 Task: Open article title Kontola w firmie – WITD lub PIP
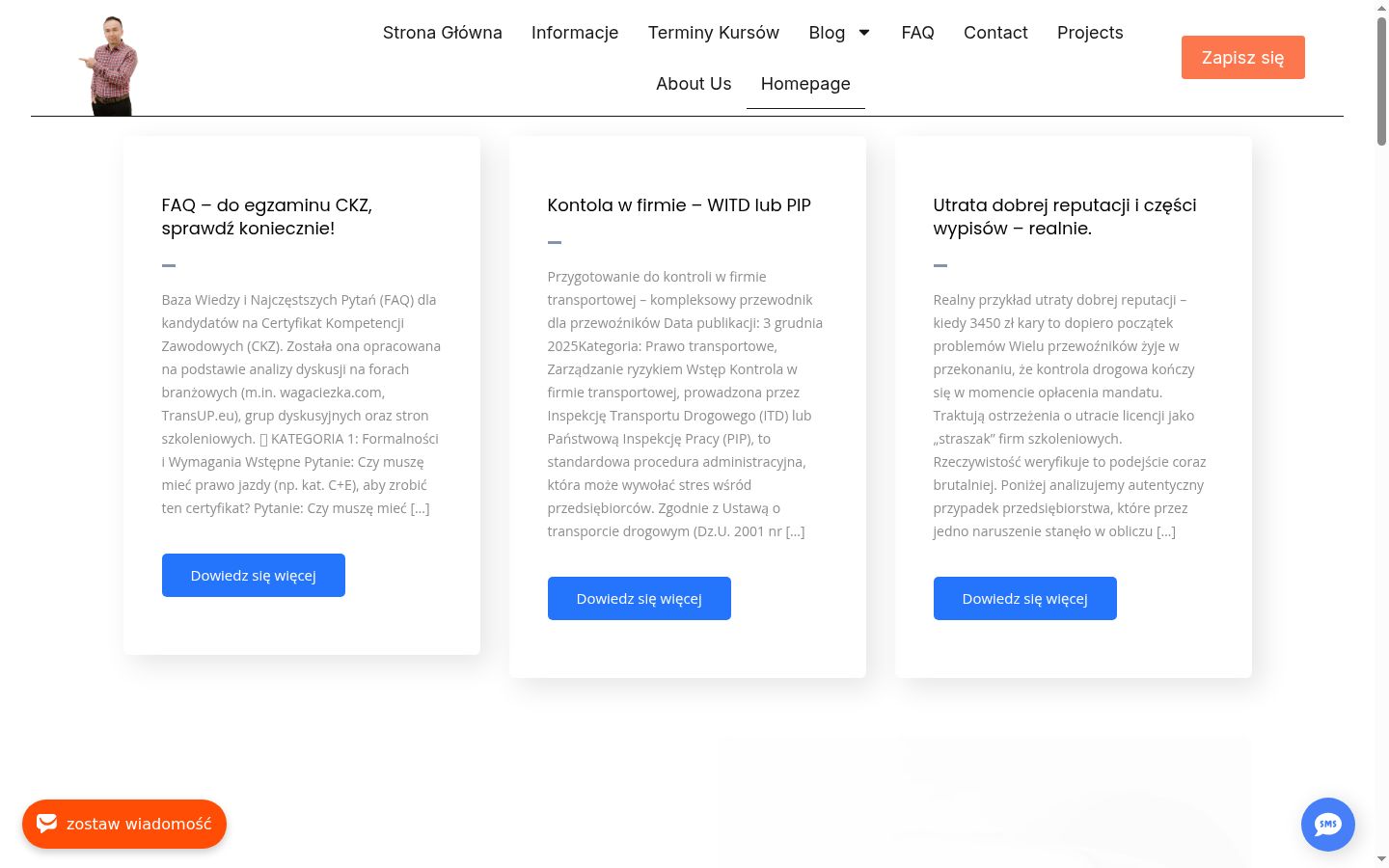point(679,205)
